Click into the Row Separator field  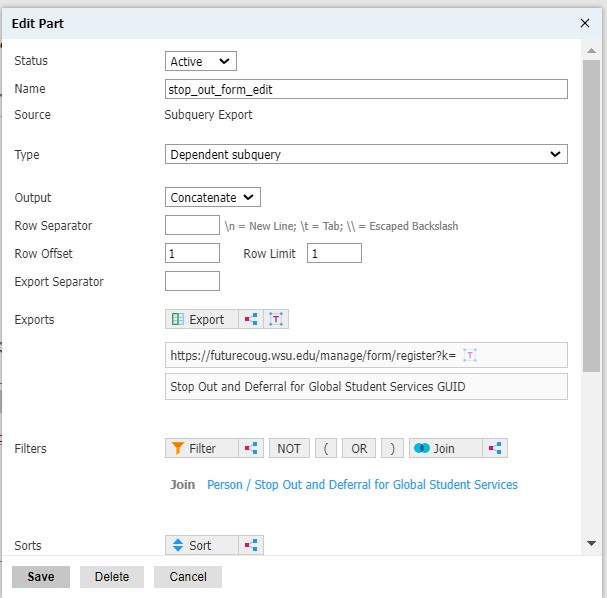[192, 225]
